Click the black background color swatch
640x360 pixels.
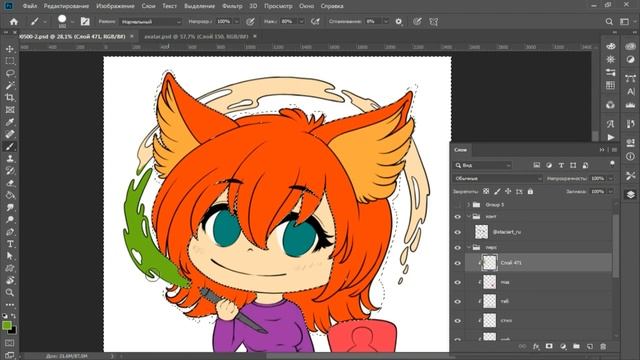coord(12,330)
